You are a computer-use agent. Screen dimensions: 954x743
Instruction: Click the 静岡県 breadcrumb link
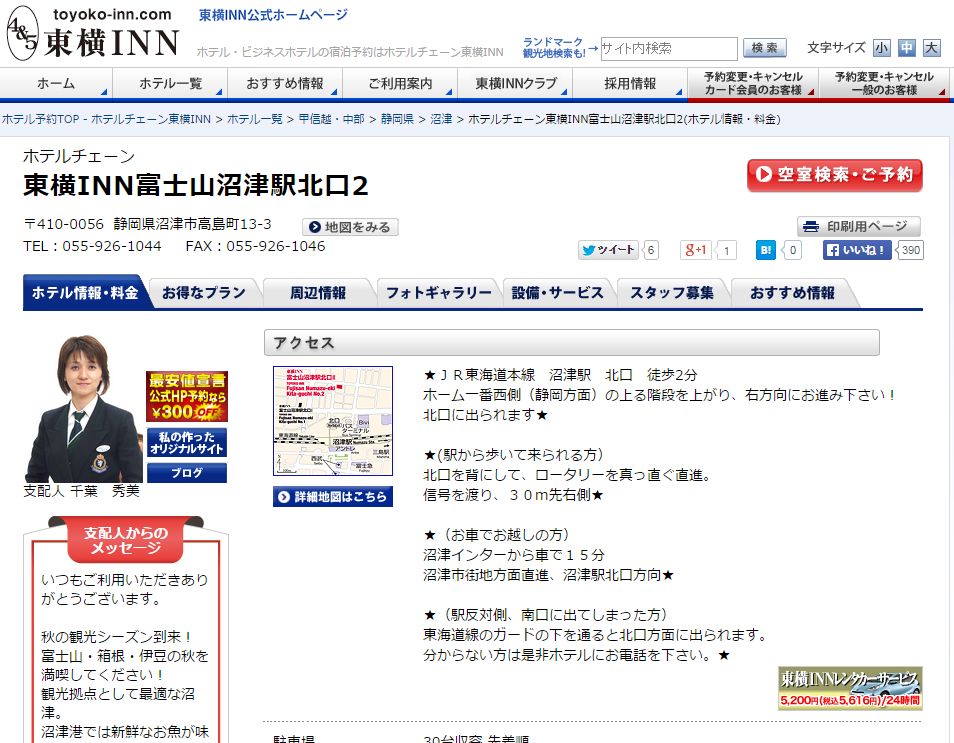(397, 119)
